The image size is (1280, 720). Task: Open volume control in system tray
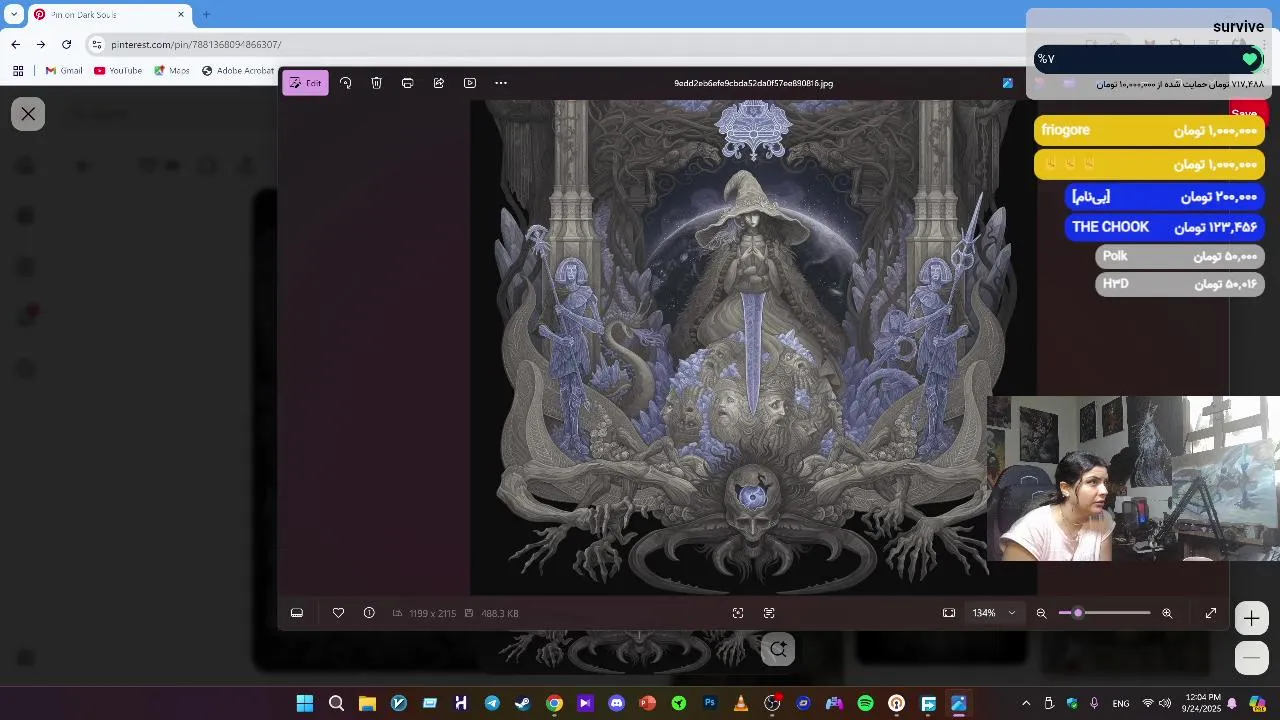[x=1166, y=704]
